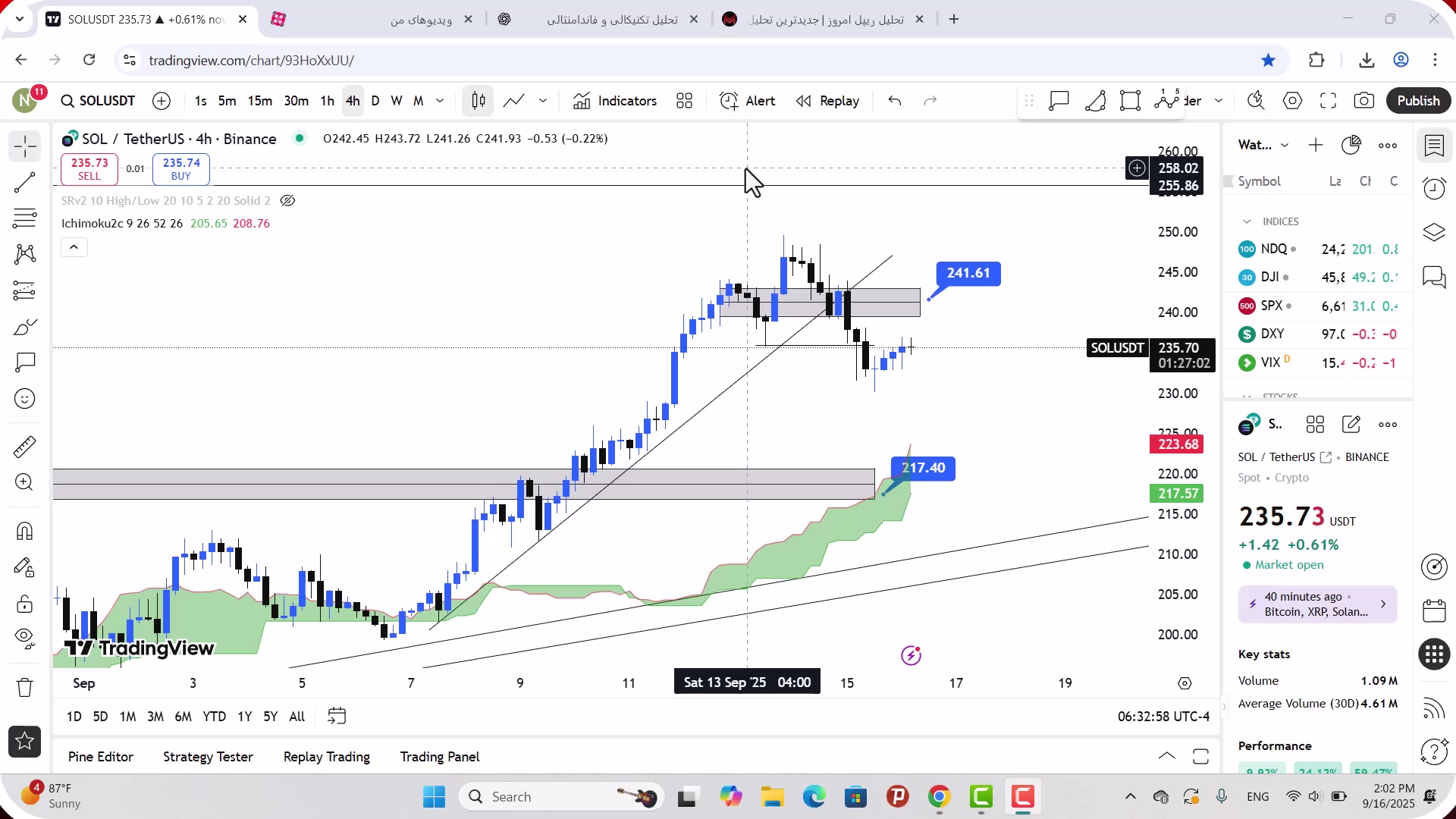Select VIX row in watchlist
The height and width of the screenshot is (819, 1456).
pyautogui.click(x=1318, y=362)
